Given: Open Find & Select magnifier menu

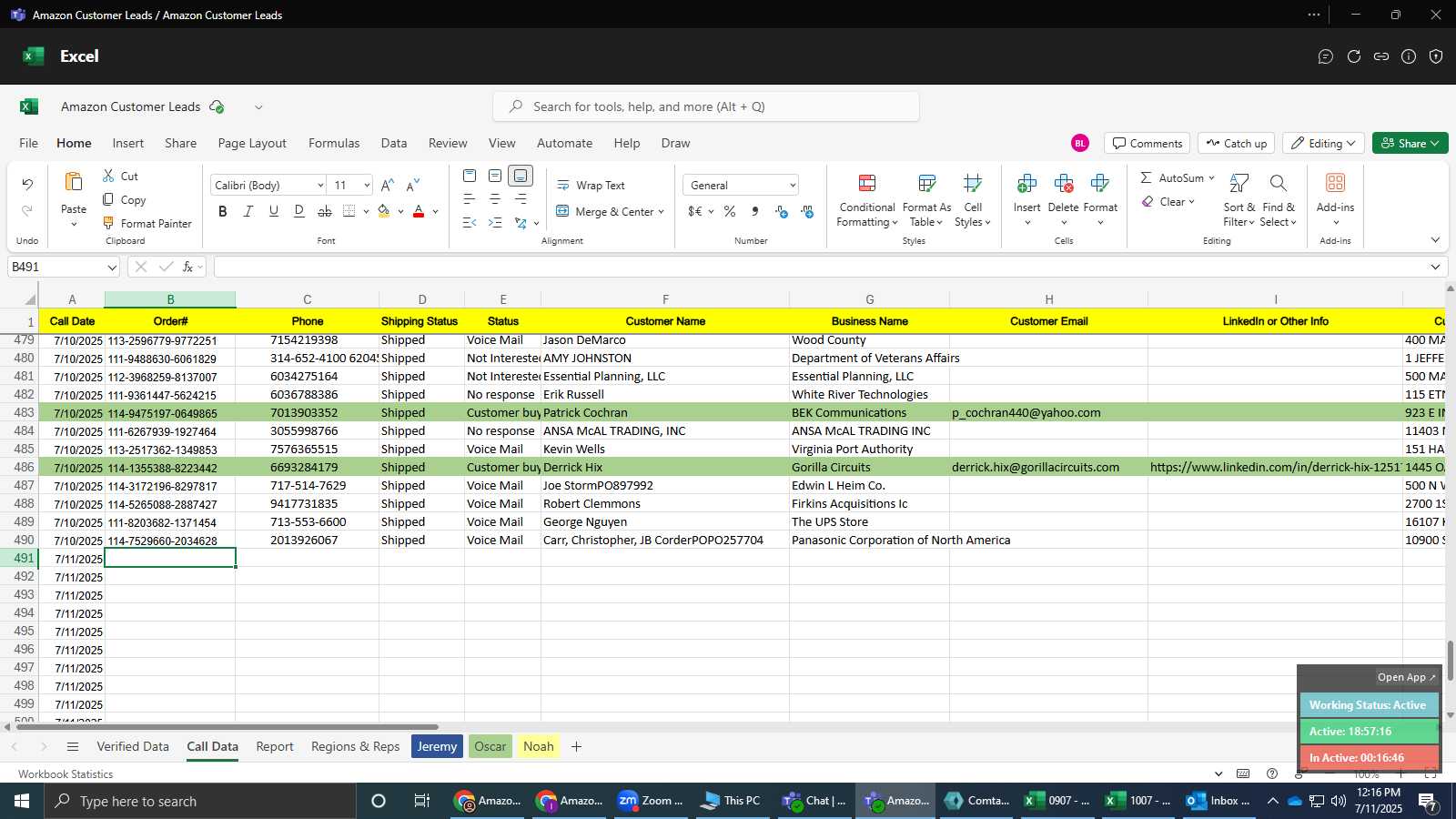Looking at the screenshot, I should pyautogui.click(x=1279, y=200).
